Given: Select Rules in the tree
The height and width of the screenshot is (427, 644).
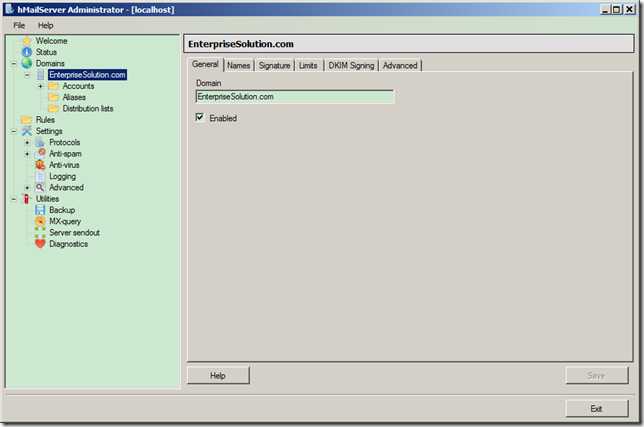Looking at the screenshot, I should pyautogui.click(x=45, y=120).
